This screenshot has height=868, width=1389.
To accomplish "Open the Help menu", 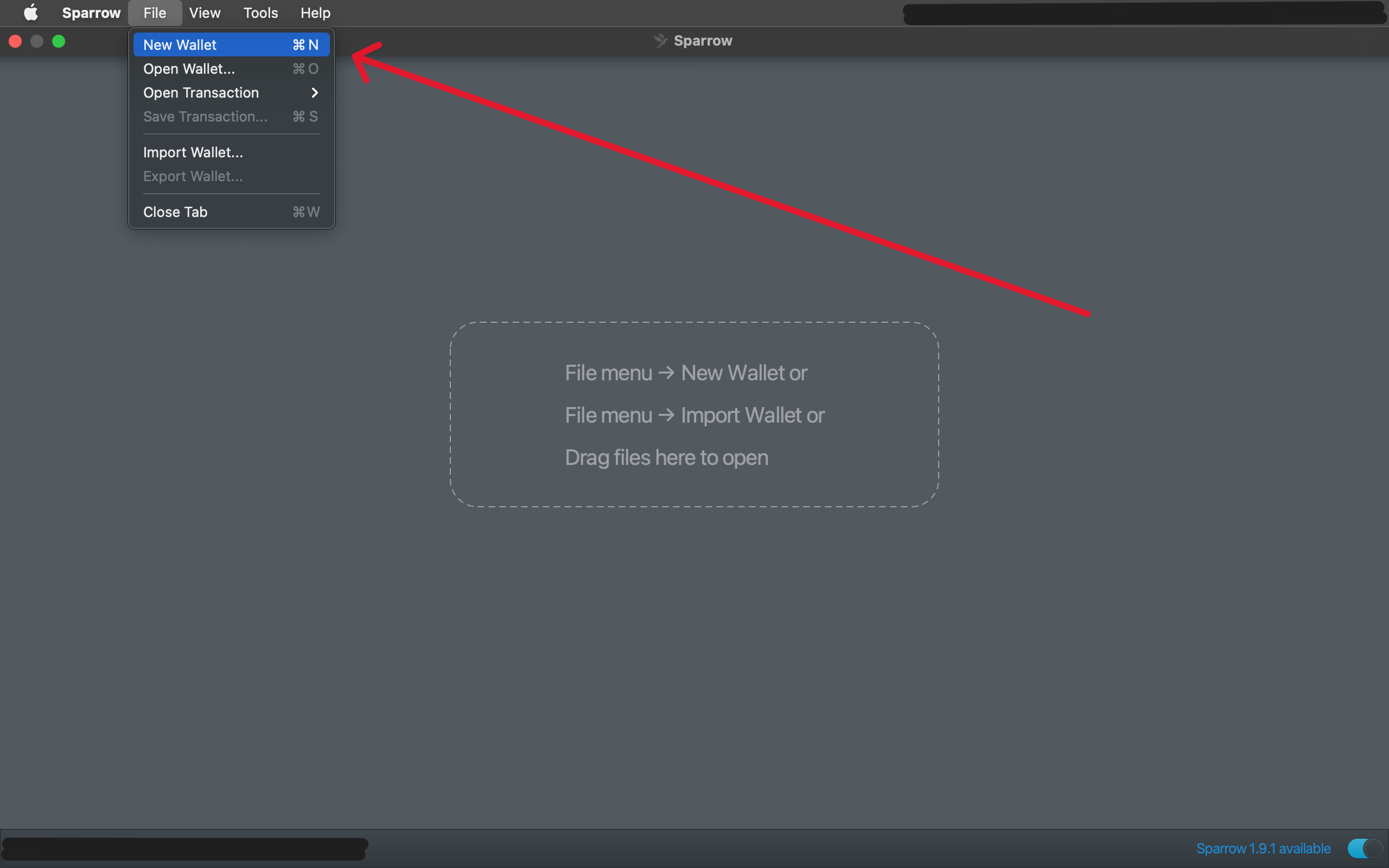I will [315, 12].
